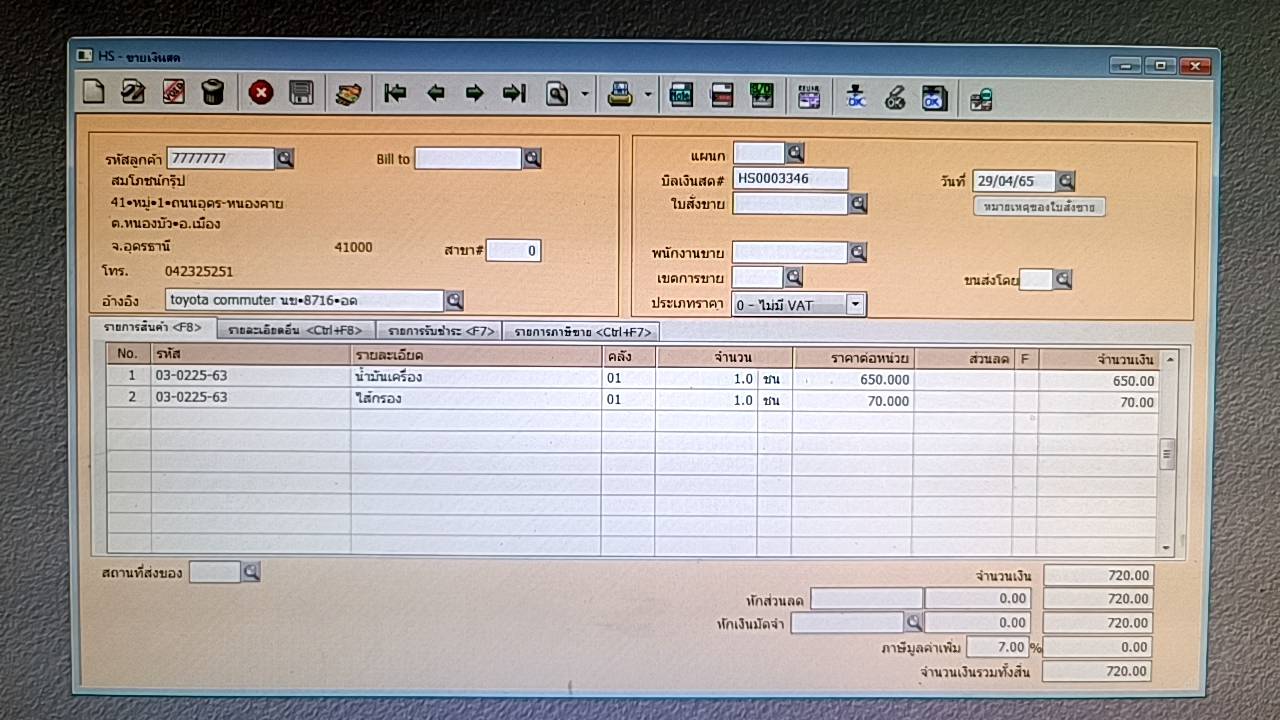
Task: Open the สถานที่ส่งของ lookup button
Action: click(x=251, y=572)
